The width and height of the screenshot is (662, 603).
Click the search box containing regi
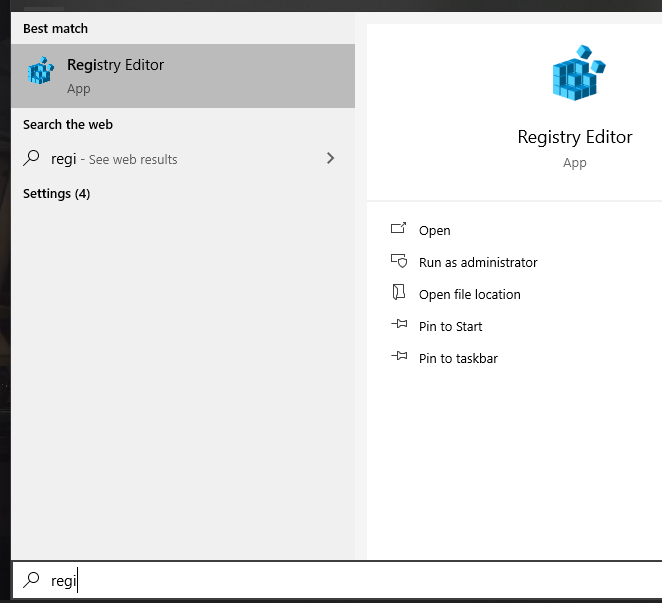coord(337,580)
